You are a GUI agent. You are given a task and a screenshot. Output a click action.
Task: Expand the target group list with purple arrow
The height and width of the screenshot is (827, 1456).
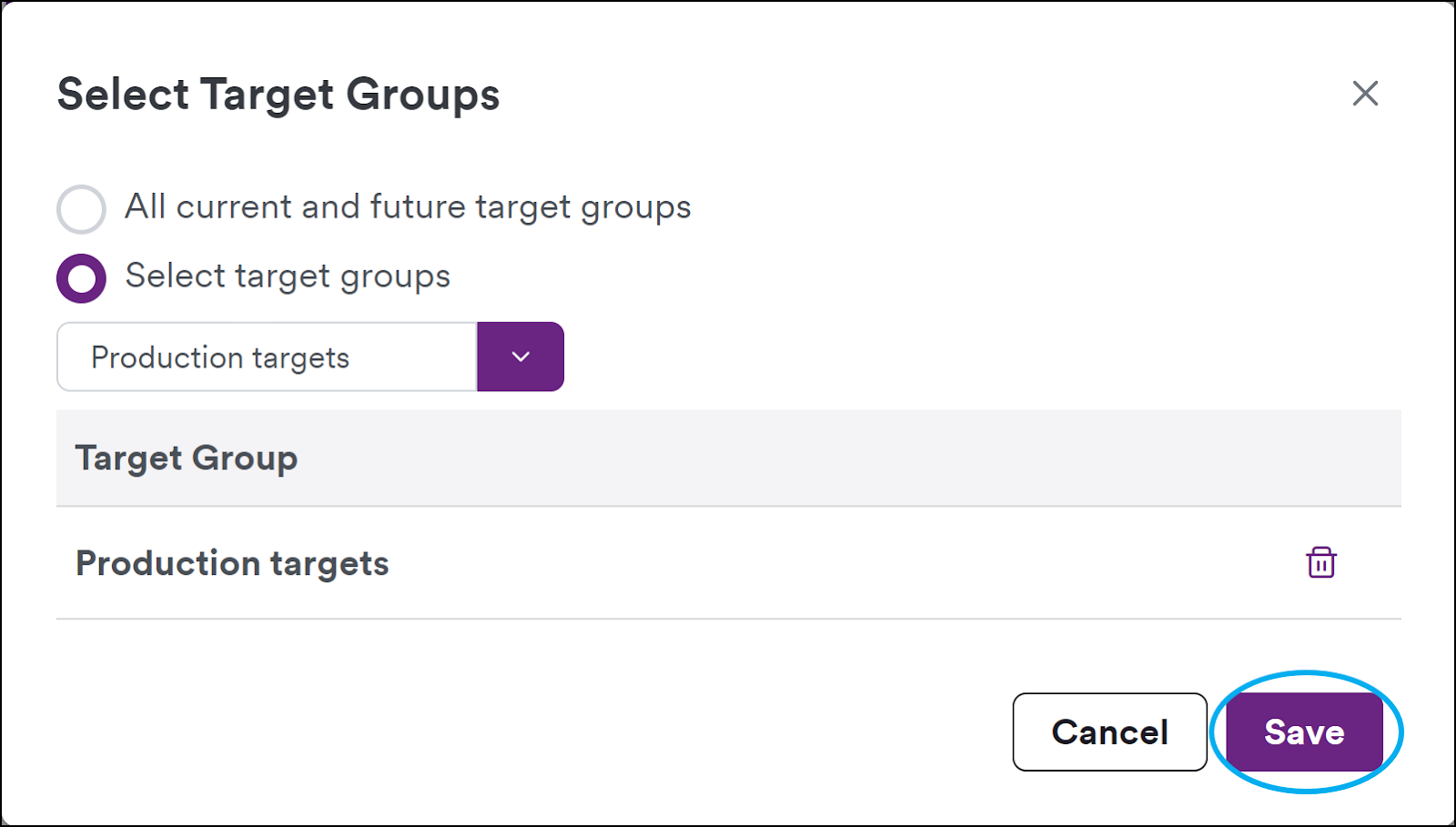pyautogui.click(x=521, y=357)
